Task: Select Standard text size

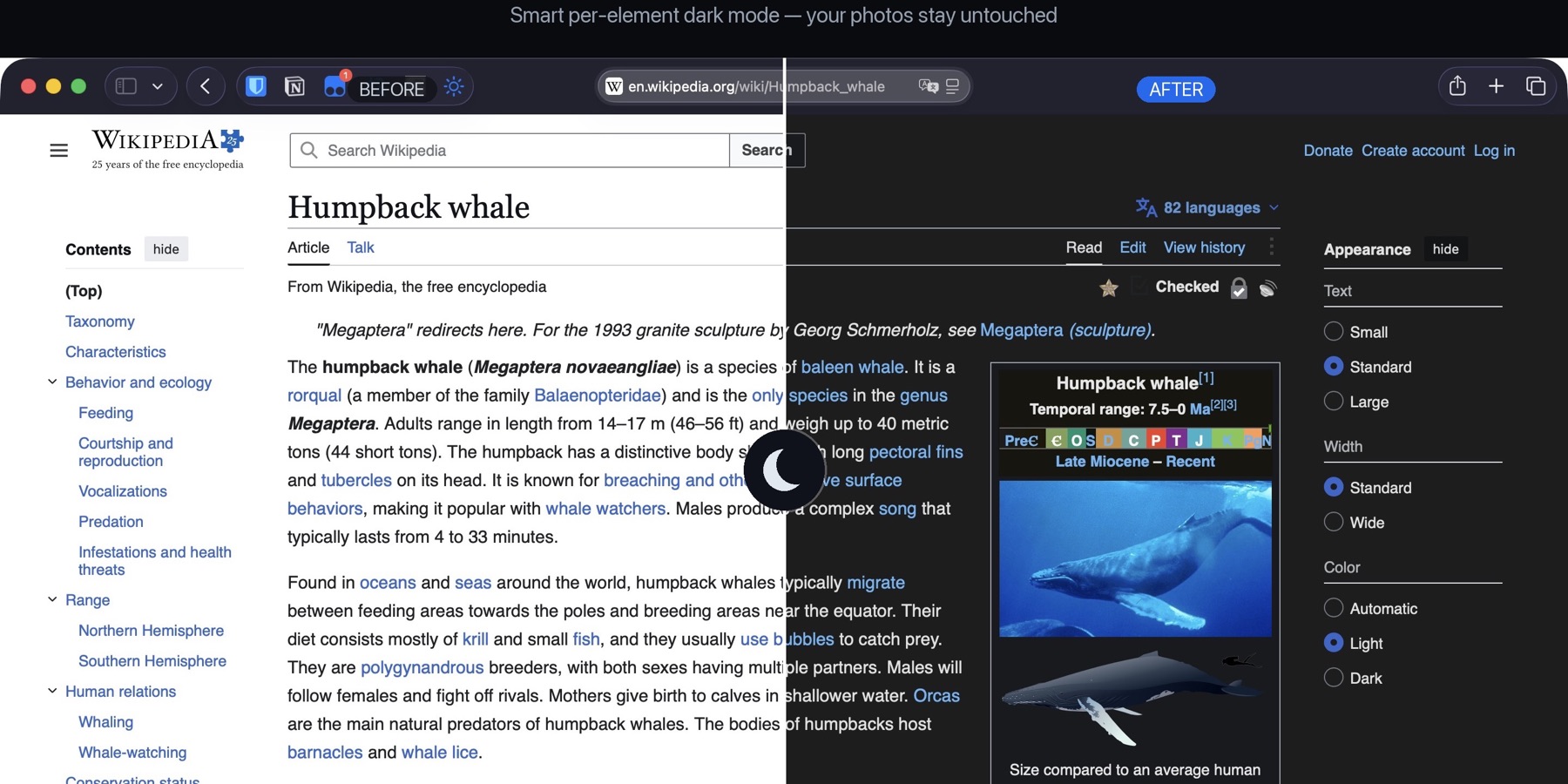Action: [1333, 367]
